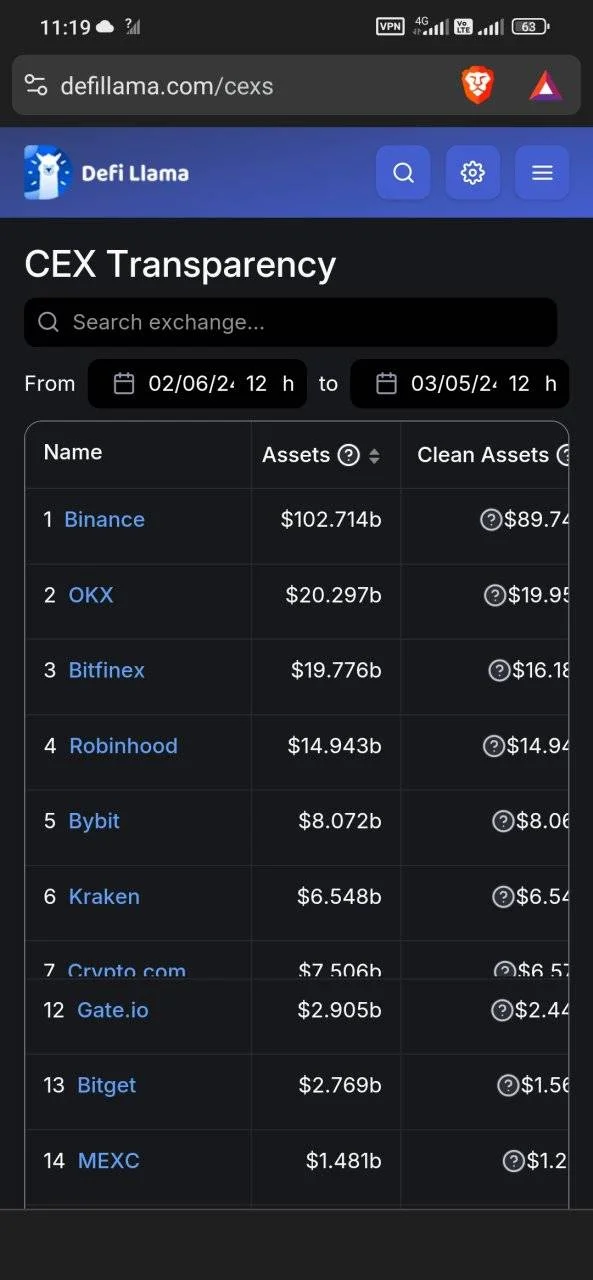Tap the defillama.com/cexs address bar
593x1280 pixels.
(167, 86)
